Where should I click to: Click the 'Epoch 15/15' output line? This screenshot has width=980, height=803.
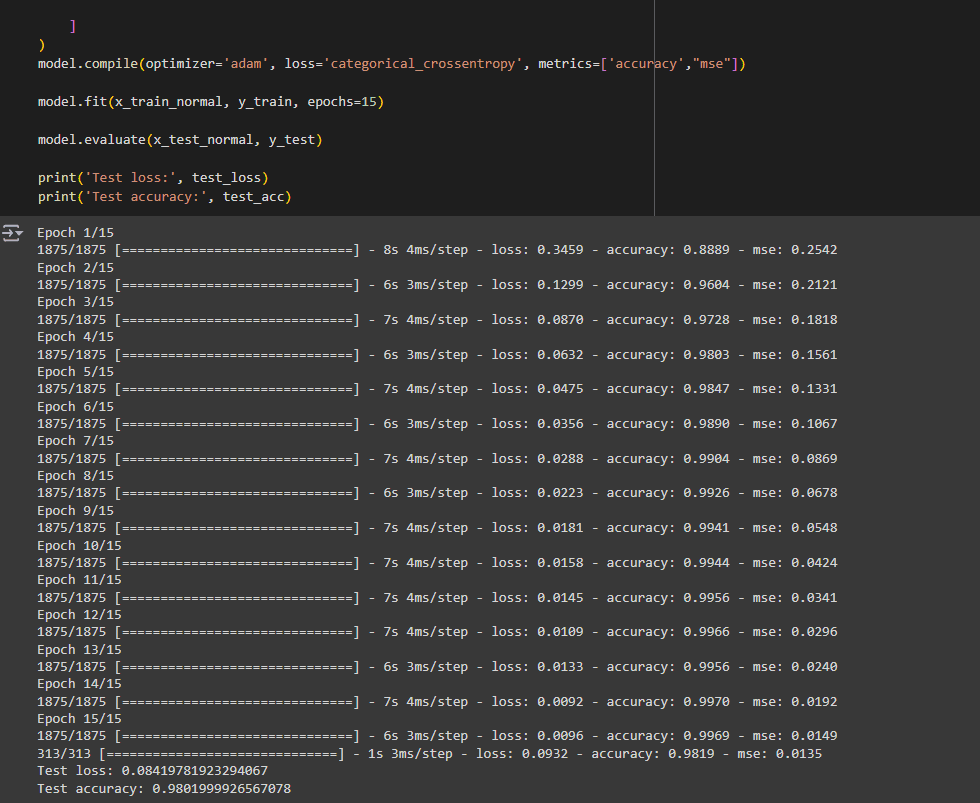[79, 719]
